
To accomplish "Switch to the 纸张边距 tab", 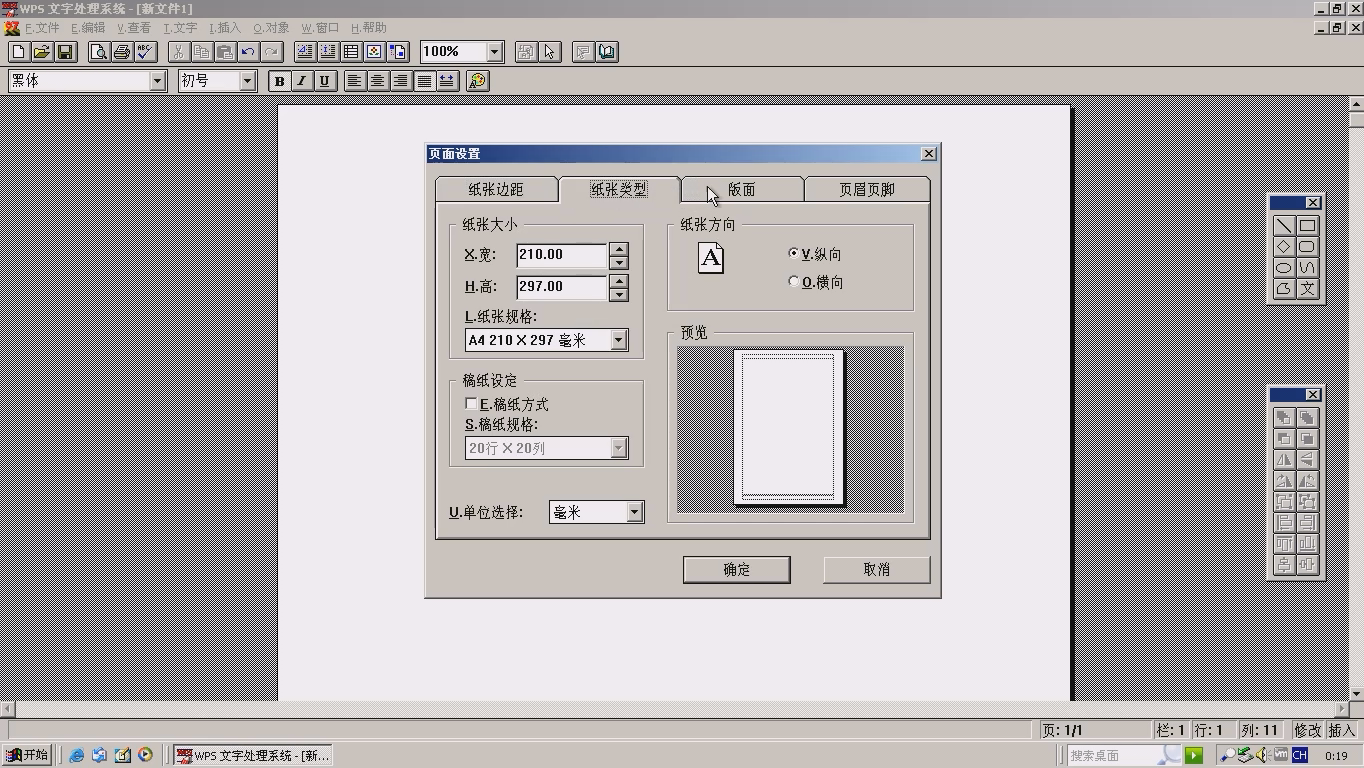I will [x=497, y=190].
